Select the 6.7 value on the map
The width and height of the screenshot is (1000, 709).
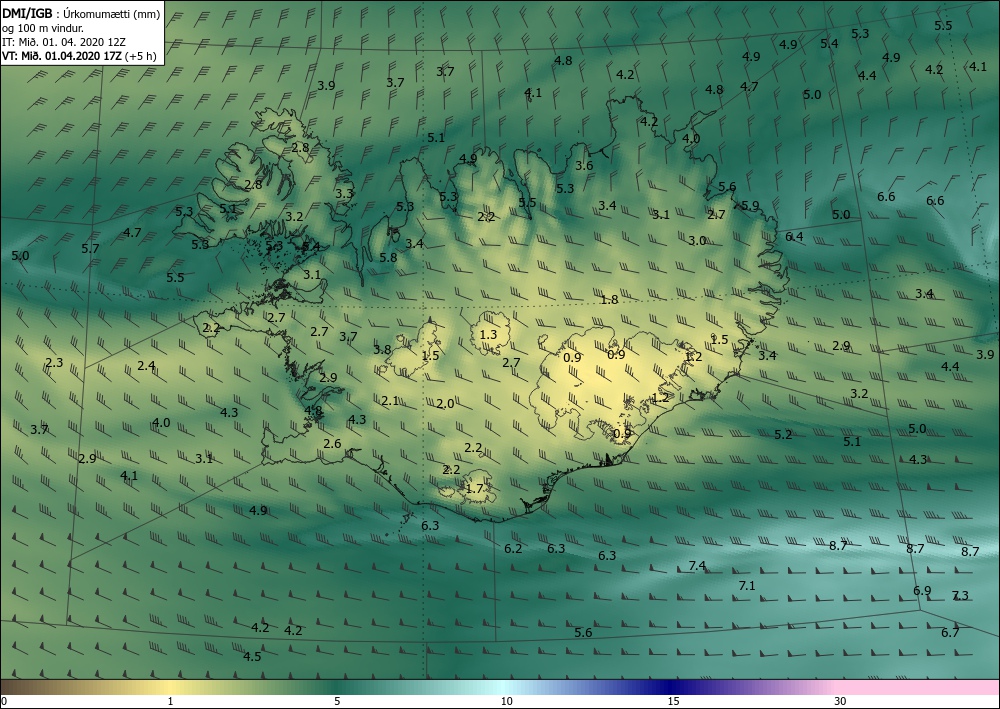[x=950, y=632]
